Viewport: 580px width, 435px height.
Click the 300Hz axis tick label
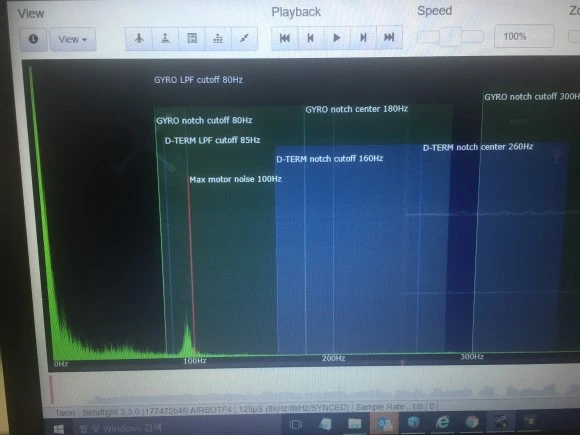click(x=472, y=357)
